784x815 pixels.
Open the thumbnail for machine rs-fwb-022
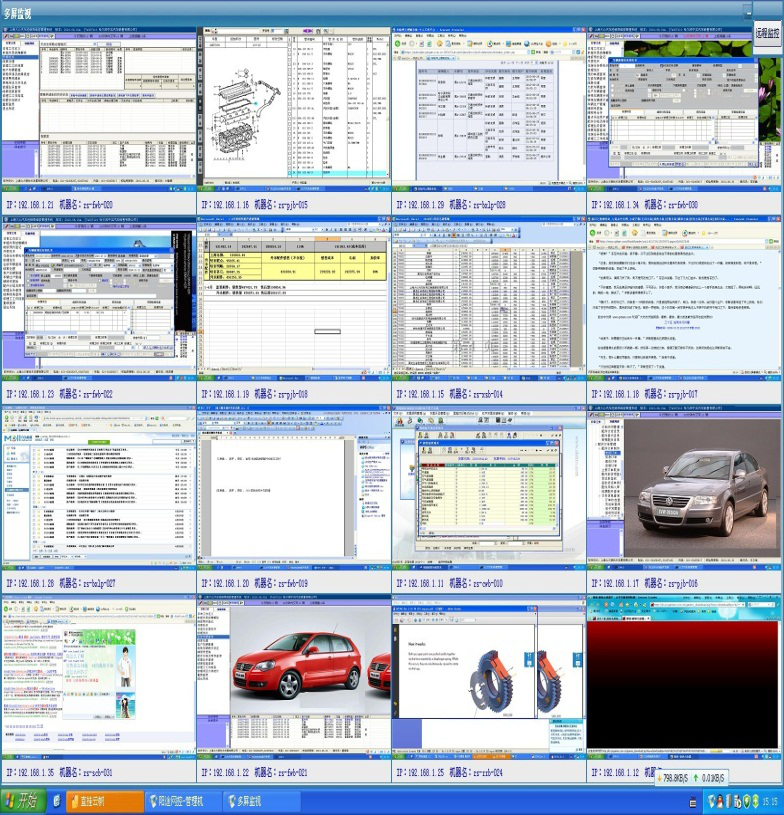coord(98,300)
